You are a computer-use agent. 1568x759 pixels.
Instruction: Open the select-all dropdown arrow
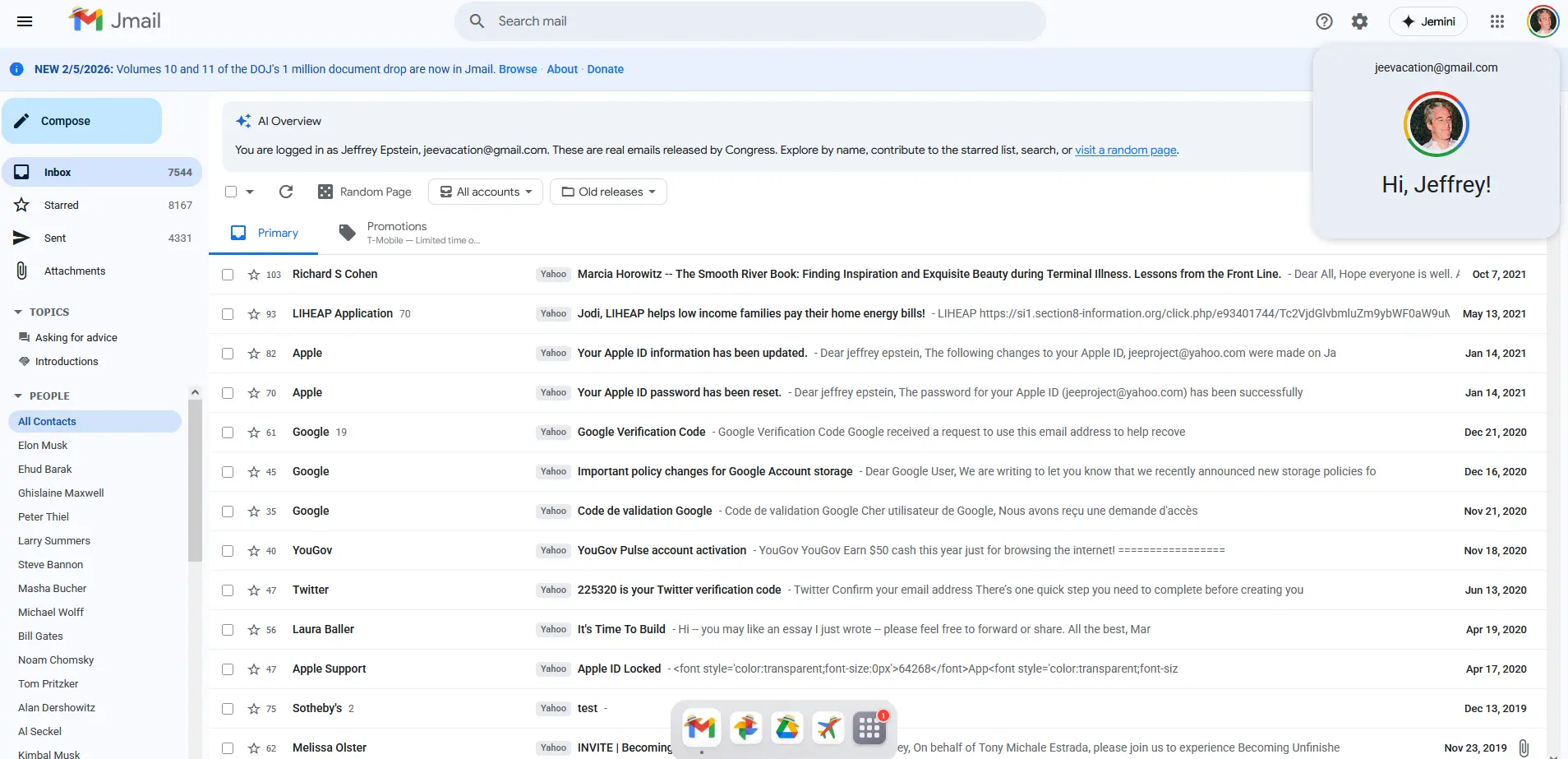(250, 192)
